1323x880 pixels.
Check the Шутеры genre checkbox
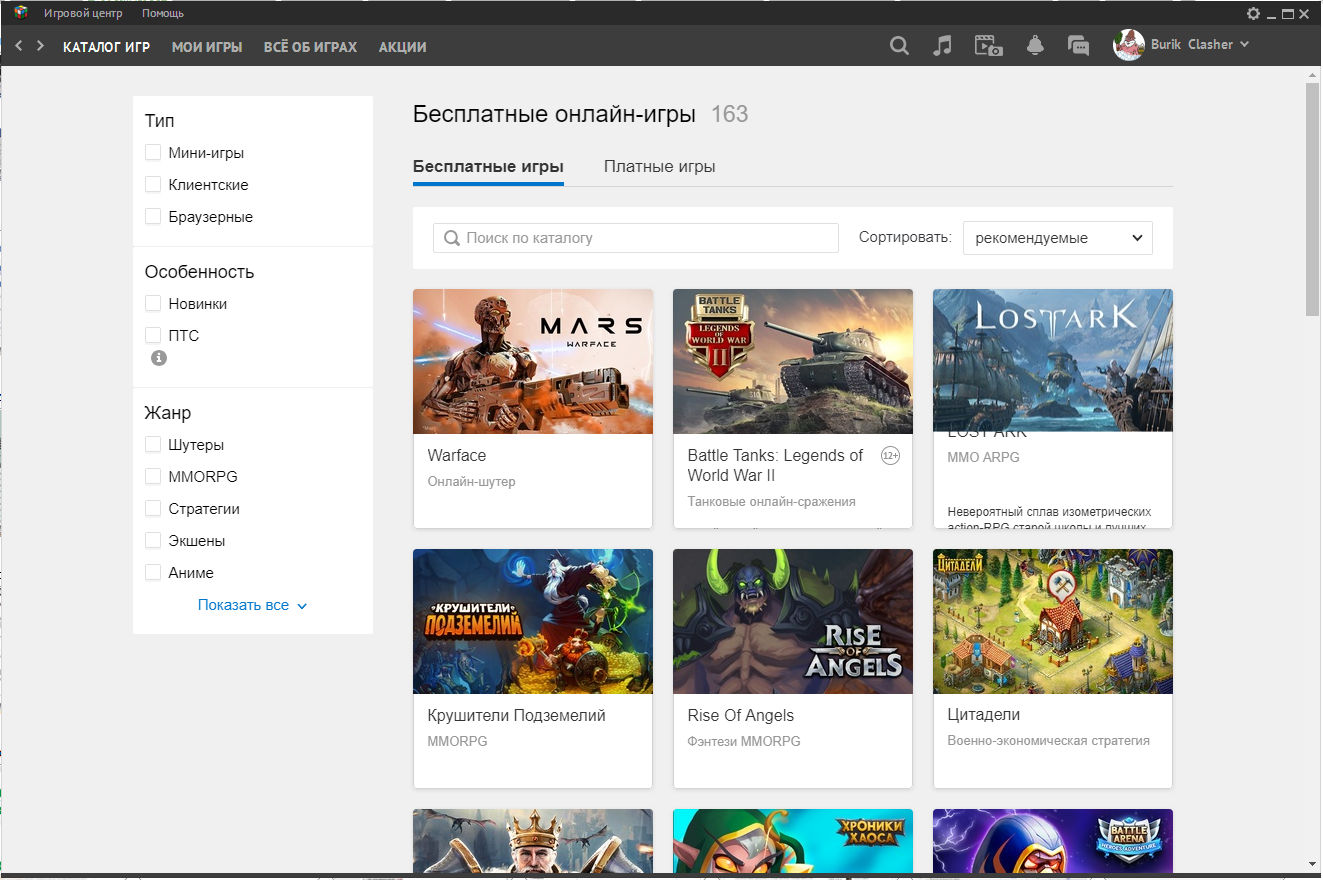click(153, 445)
